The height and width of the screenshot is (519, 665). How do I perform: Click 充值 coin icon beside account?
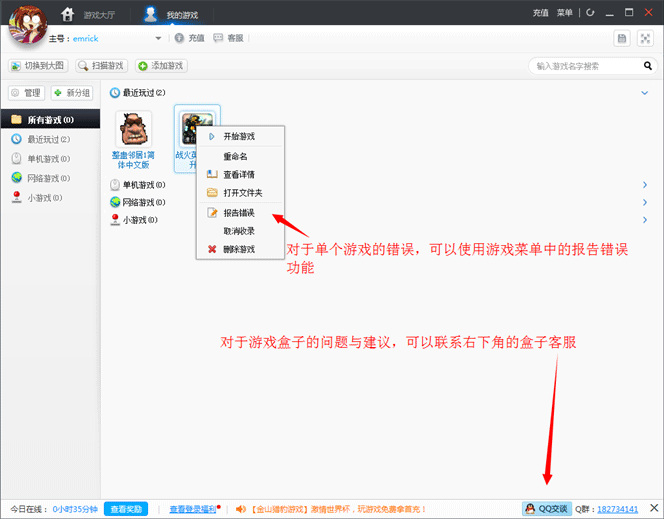[x=179, y=38]
